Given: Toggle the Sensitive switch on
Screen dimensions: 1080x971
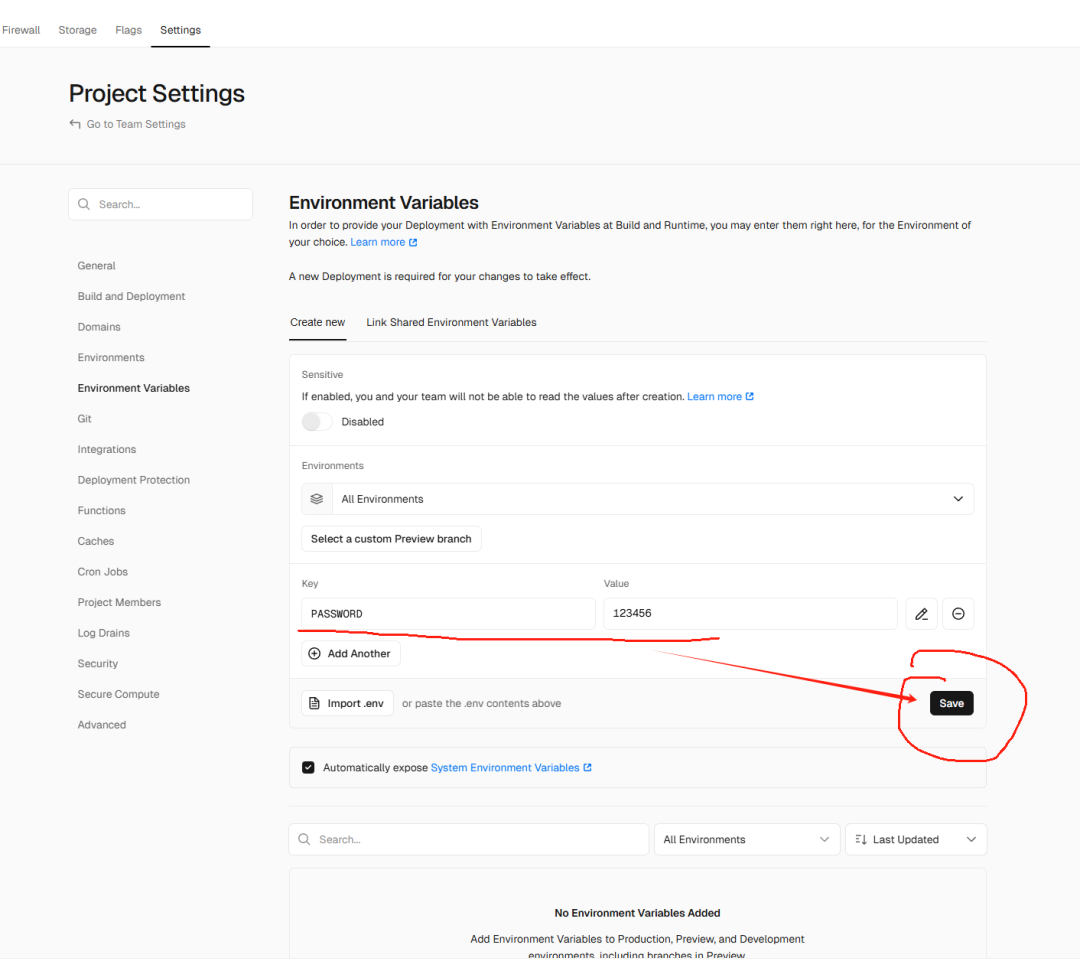Looking at the screenshot, I should pos(317,422).
